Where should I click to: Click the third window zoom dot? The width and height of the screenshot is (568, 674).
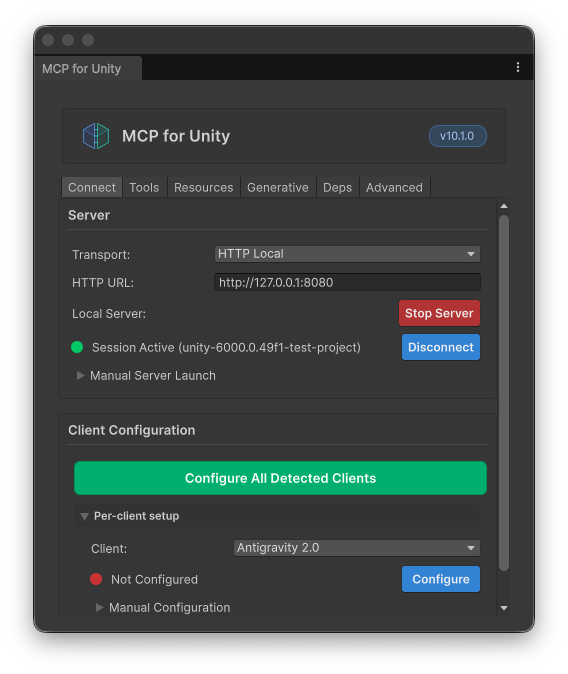point(88,40)
